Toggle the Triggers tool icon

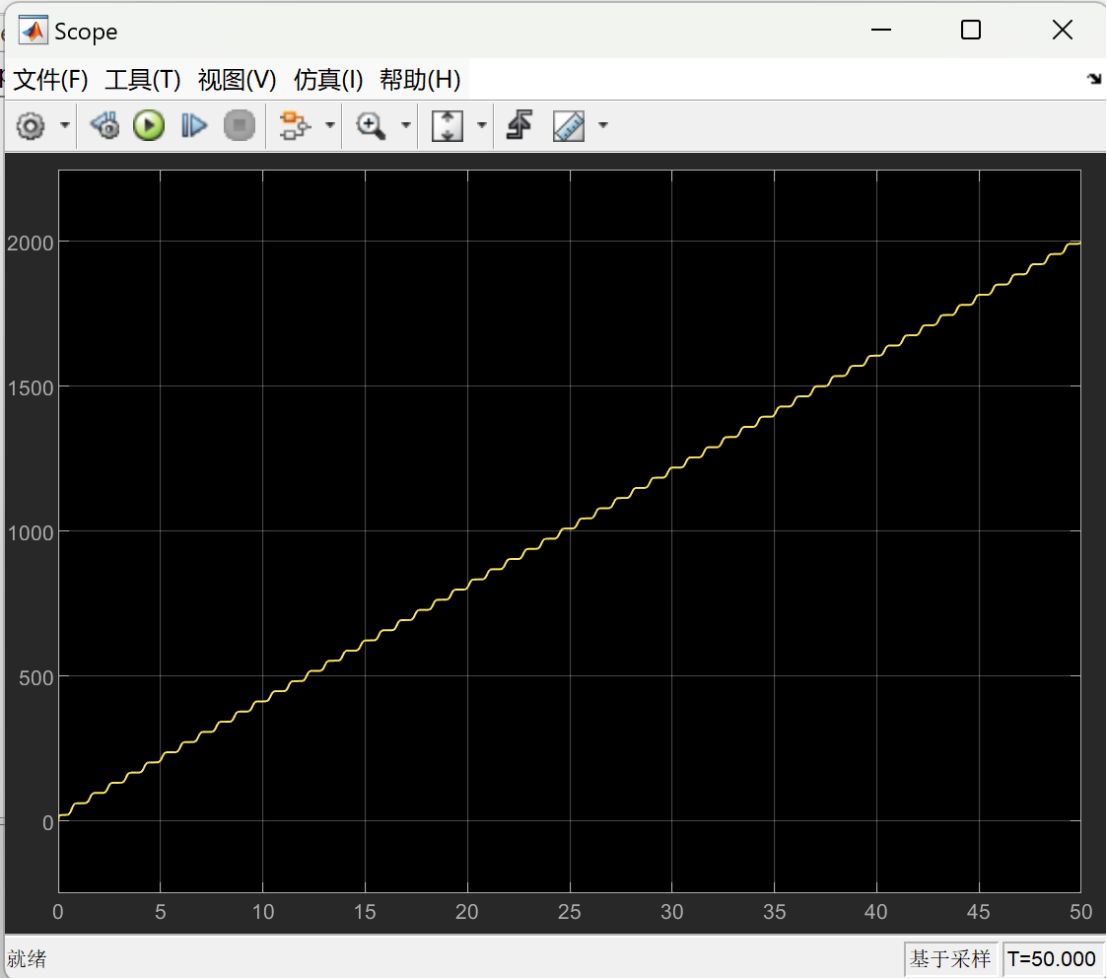click(517, 126)
